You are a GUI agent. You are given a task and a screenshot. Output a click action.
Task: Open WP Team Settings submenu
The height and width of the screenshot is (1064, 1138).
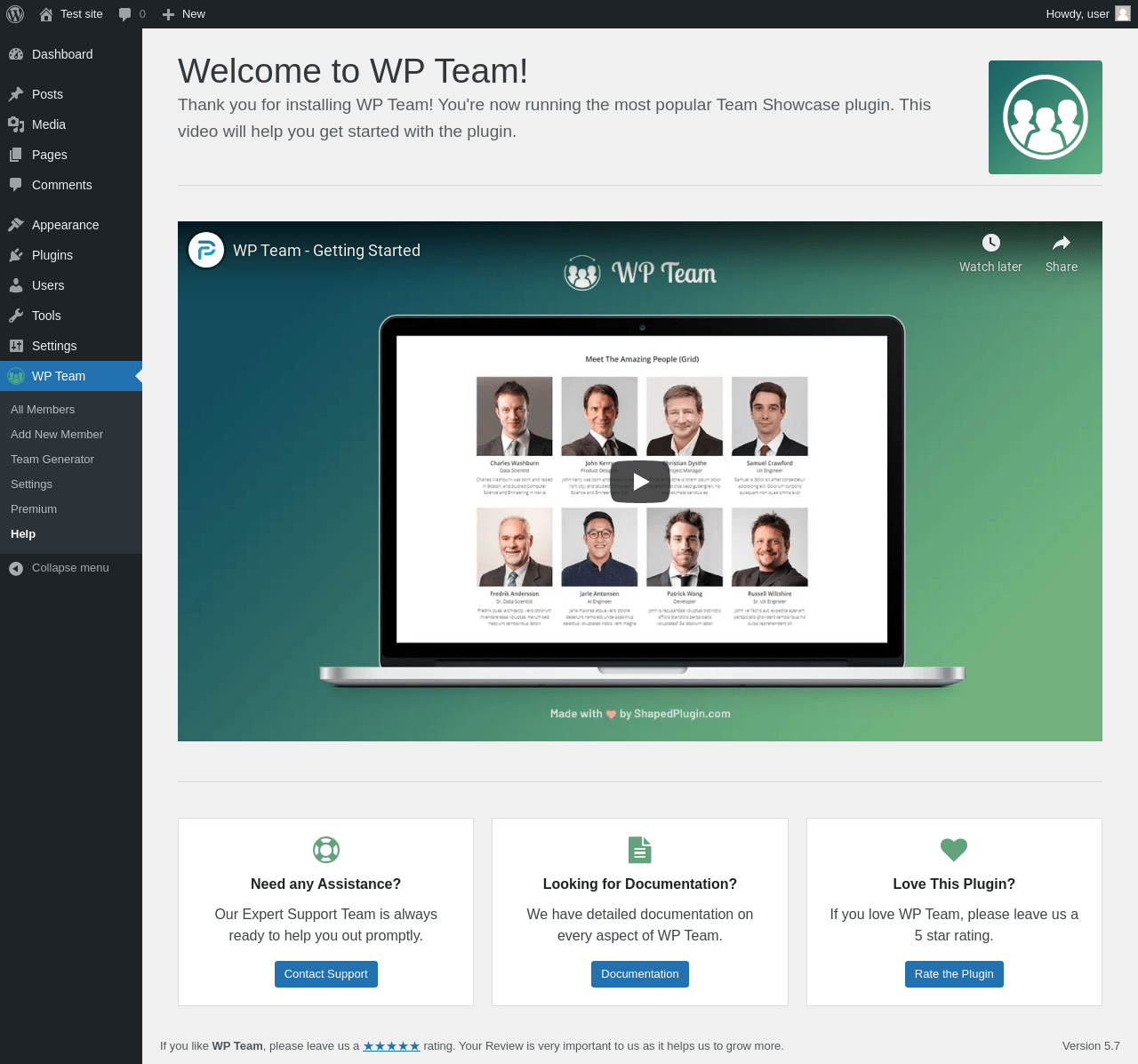pyautogui.click(x=71, y=484)
